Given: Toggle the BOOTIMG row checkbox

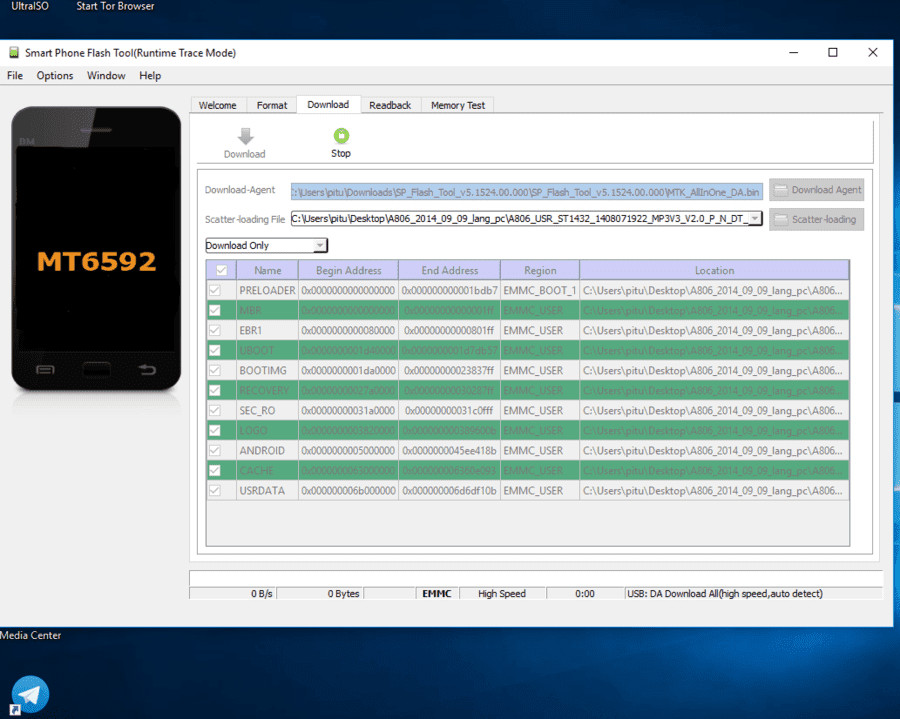Looking at the screenshot, I should tap(215, 371).
